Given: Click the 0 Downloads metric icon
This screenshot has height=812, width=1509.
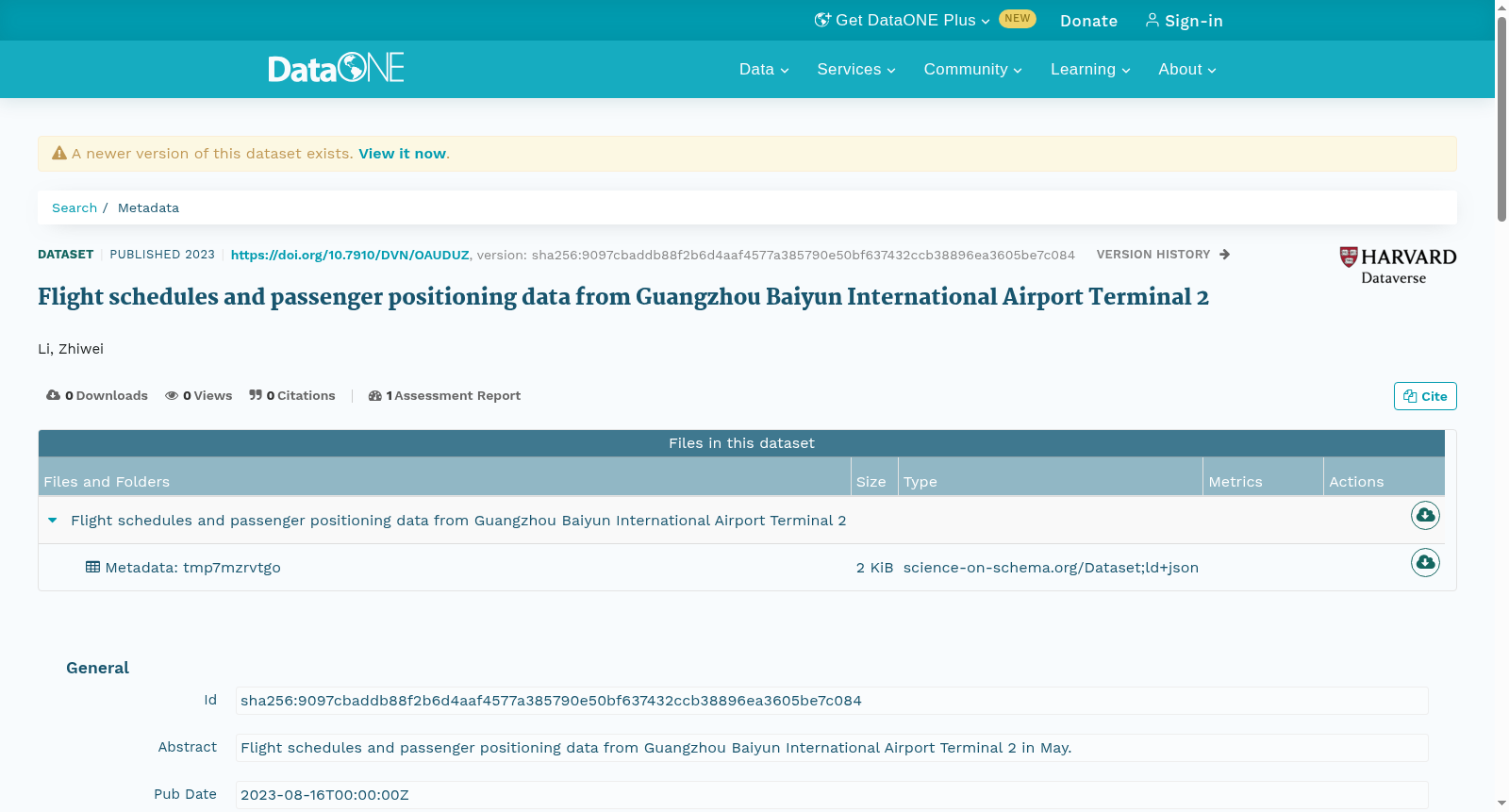Looking at the screenshot, I should pos(53,395).
